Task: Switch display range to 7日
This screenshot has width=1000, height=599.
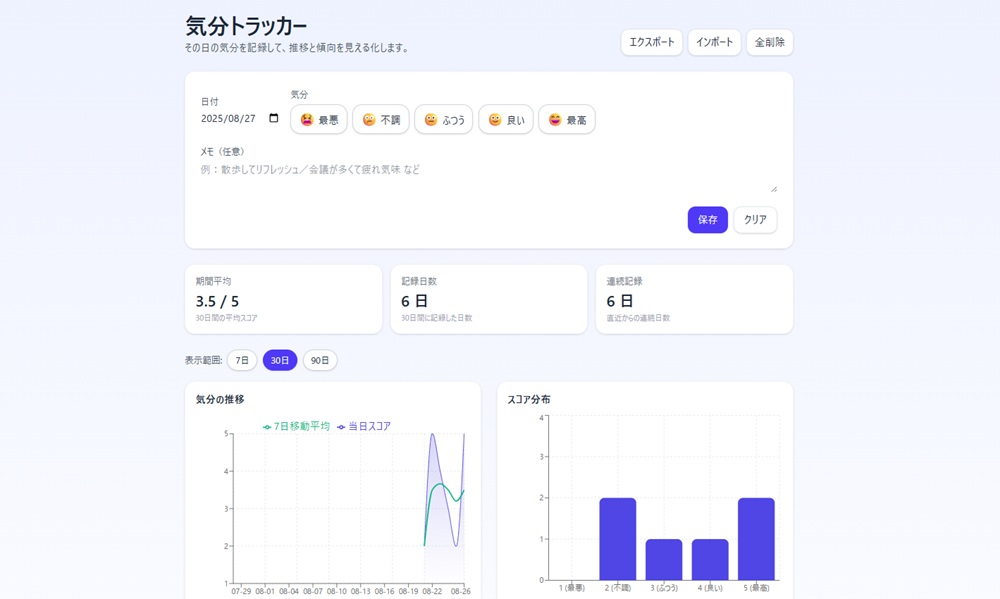Action: pyautogui.click(x=241, y=360)
